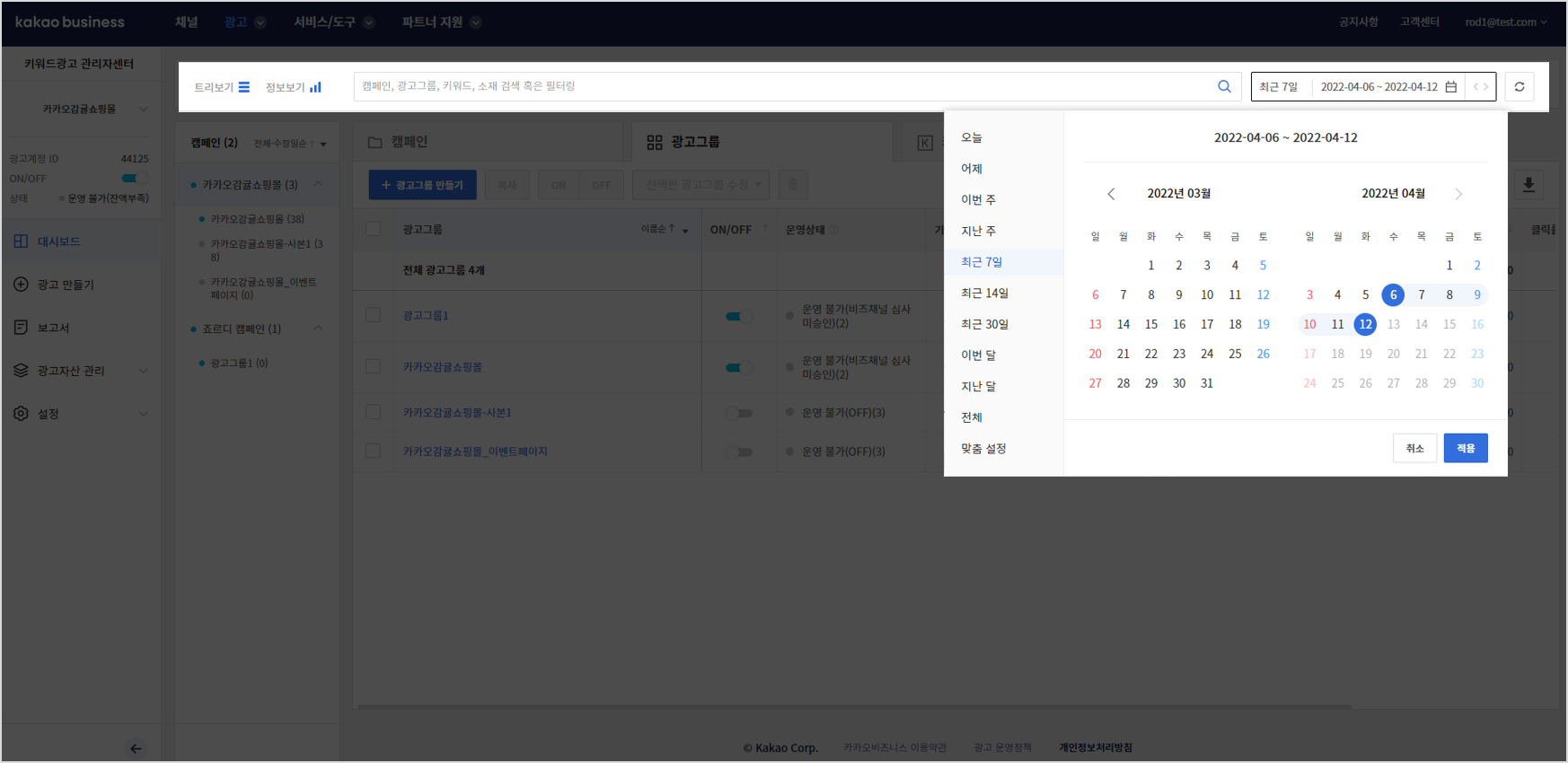Click the Create Ad plus icon
Screen dimensions: 1568x763
[21, 285]
